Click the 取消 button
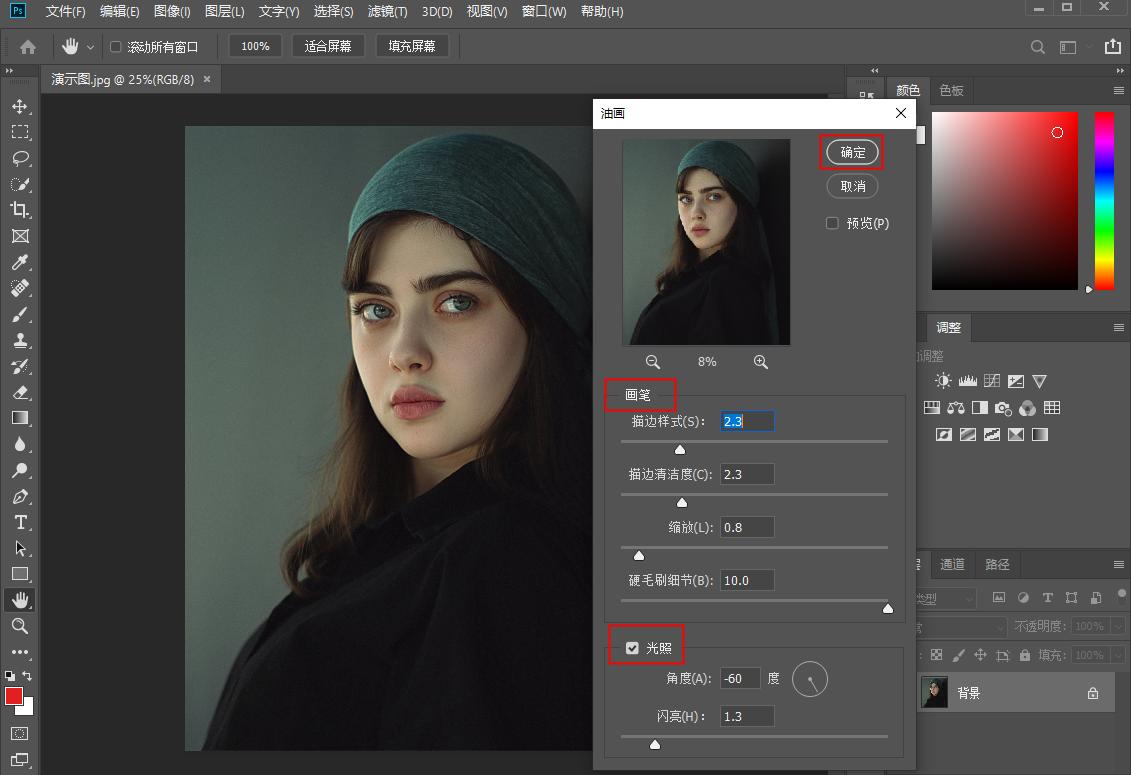This screenshot has height=775, width=1131. (x=853, y=186)
